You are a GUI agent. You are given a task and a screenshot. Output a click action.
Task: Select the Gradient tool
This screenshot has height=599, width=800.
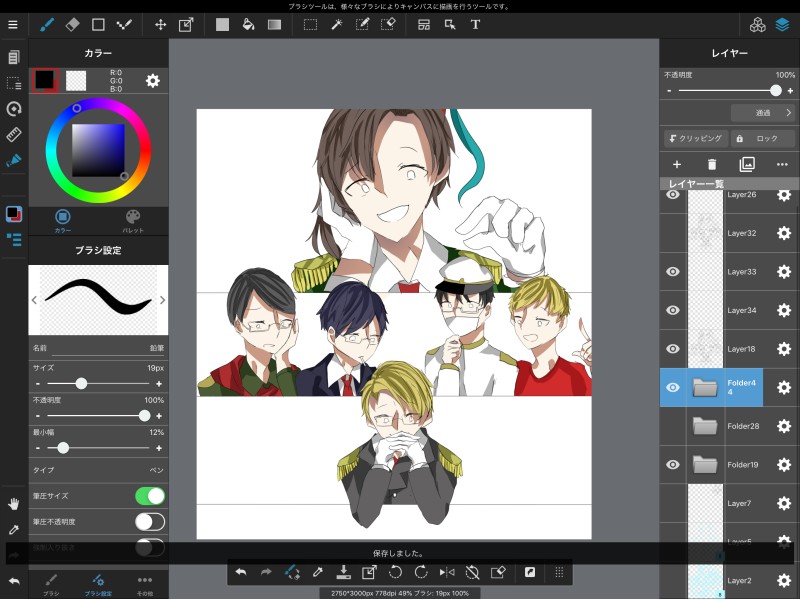point(274,24)
